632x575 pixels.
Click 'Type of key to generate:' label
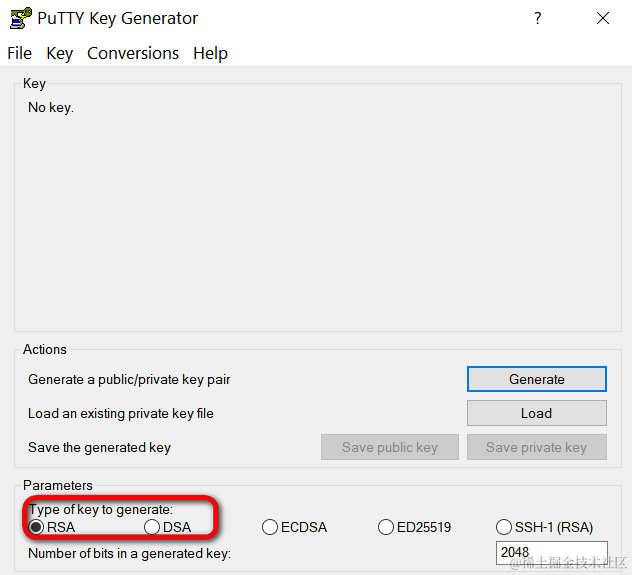[x=100, y=509]
